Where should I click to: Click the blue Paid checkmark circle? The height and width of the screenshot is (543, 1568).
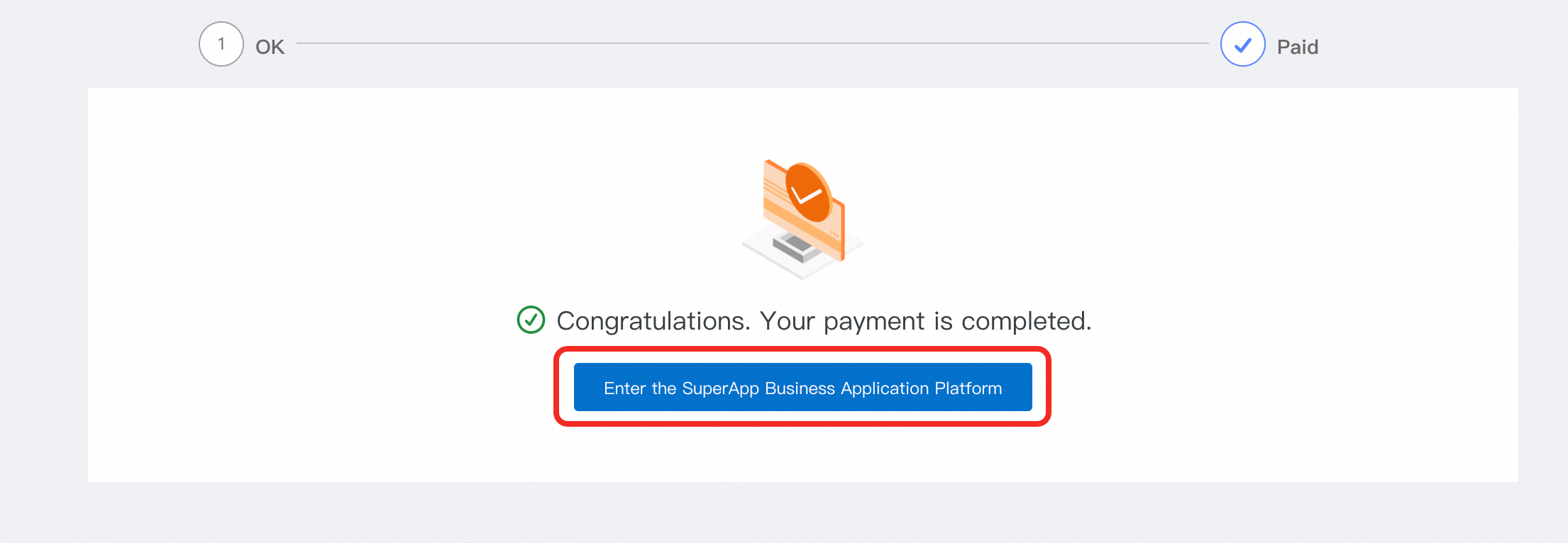click(1242, 44)
